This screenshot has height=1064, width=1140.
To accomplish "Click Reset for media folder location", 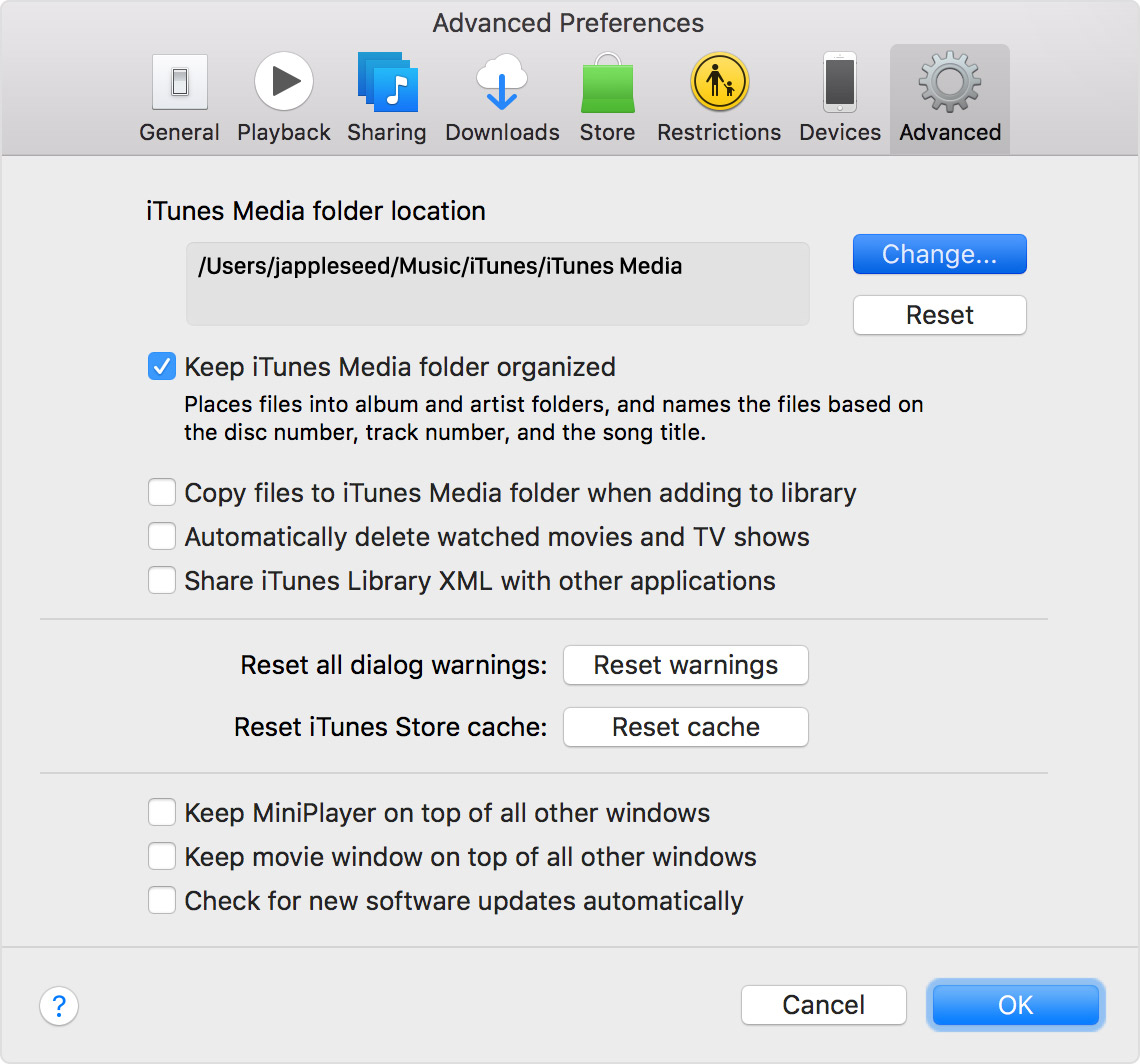I will click(x=939, y=315).
